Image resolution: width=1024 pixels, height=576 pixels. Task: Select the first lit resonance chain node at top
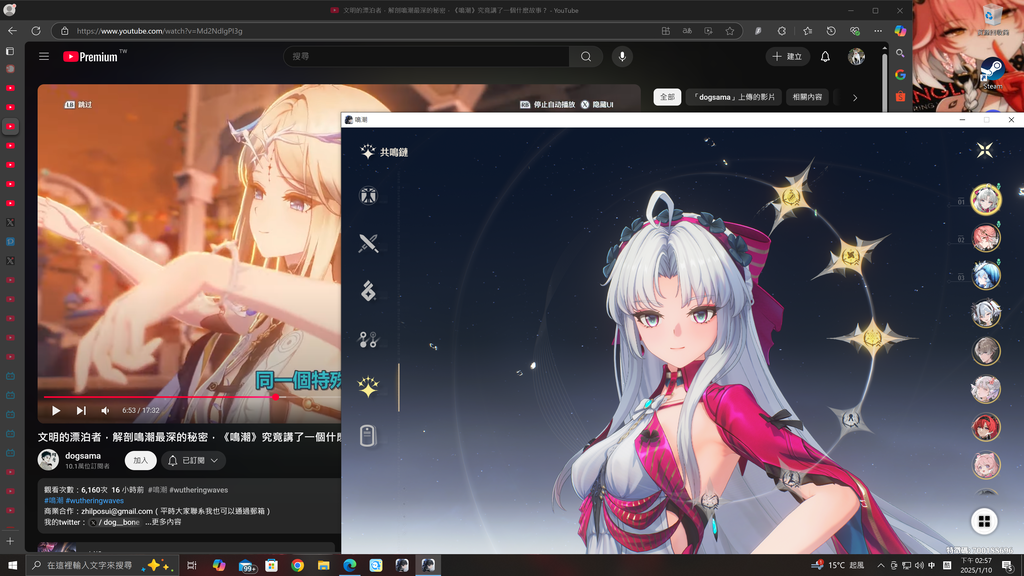[791, 196]
